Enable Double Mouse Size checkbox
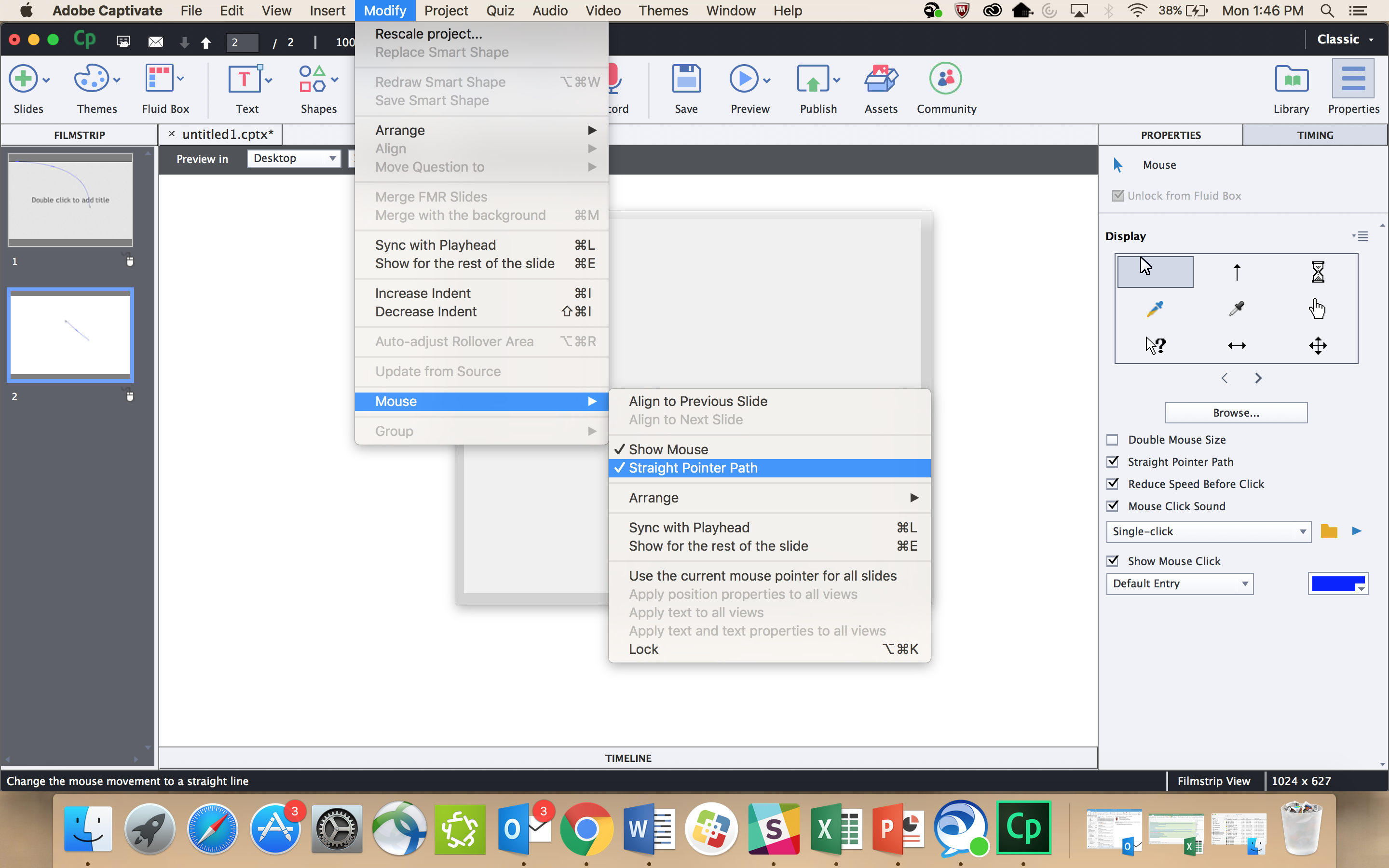Viewport: 1389px width, 868px height. (x=1112, y=440)
